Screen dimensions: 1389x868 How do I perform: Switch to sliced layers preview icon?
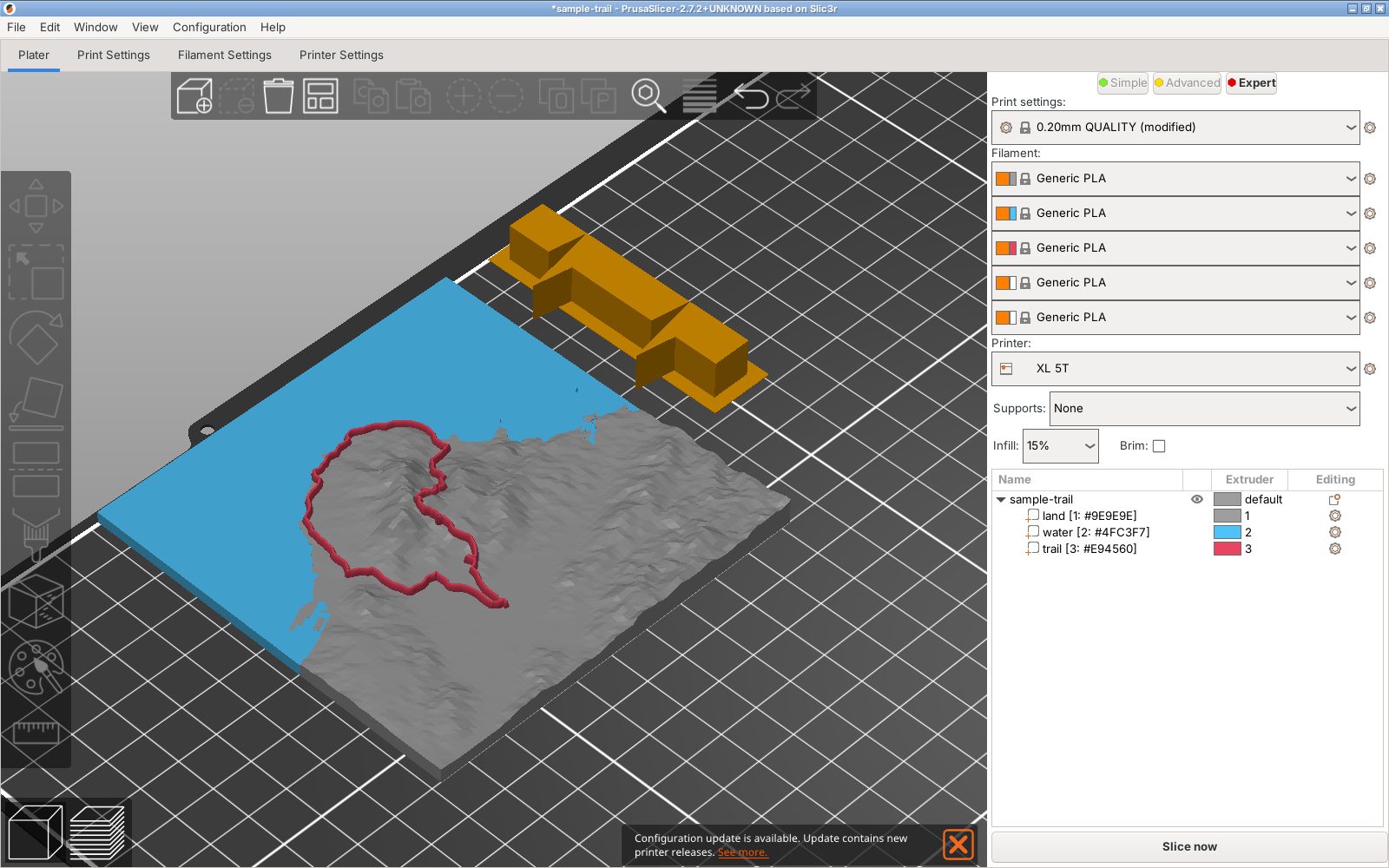[x=96, y=832]
